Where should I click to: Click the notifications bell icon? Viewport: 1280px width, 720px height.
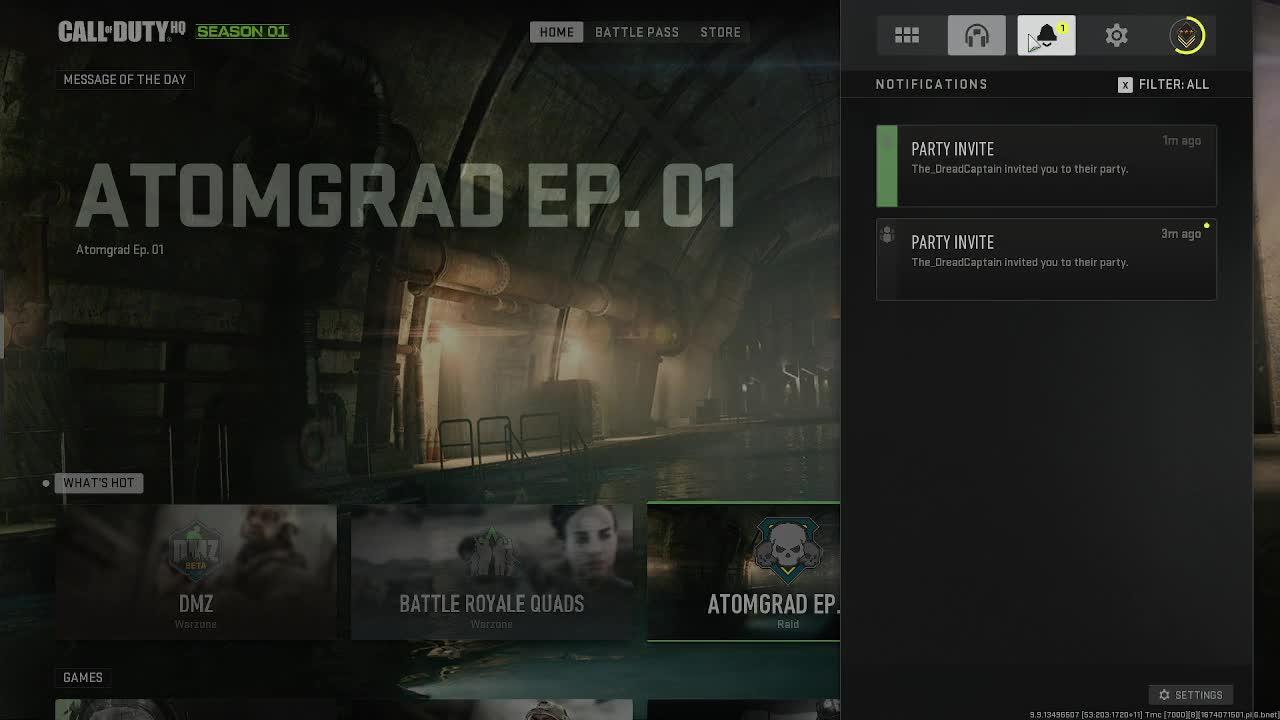tap(1046, 36)
